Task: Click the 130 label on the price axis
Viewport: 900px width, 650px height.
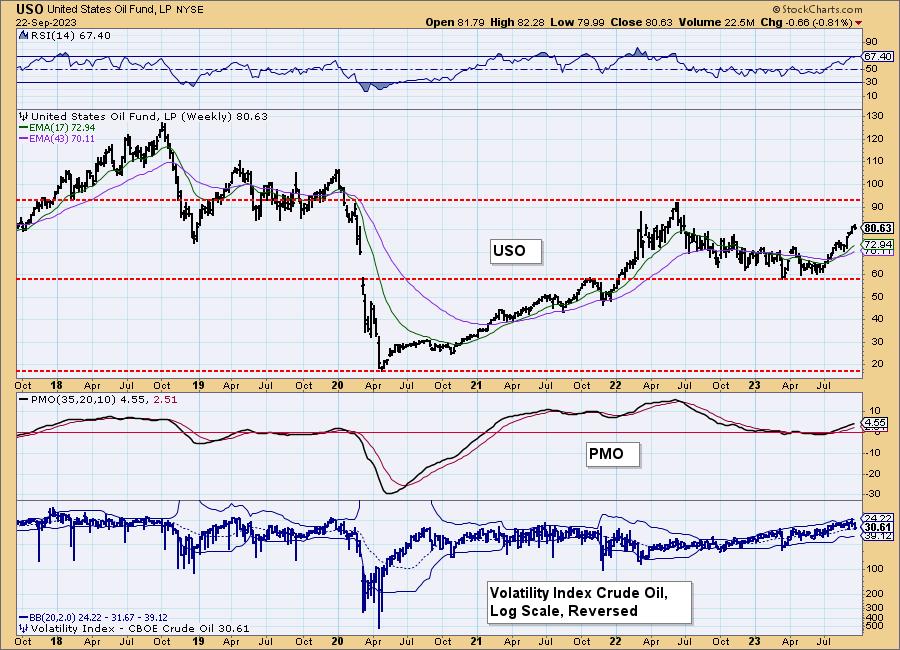Action: pos(875,116)
